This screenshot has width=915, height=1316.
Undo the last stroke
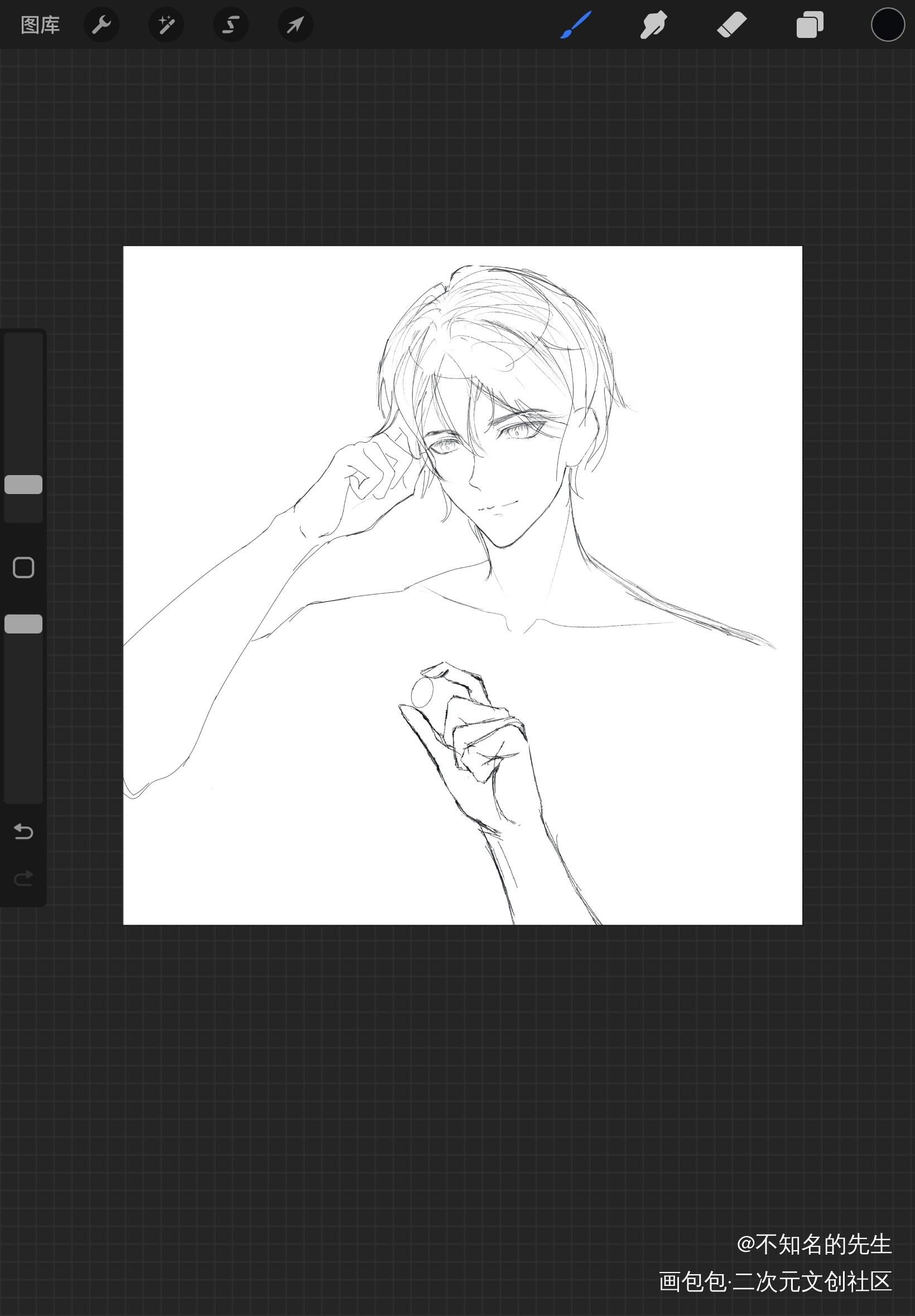coord(23,831)
